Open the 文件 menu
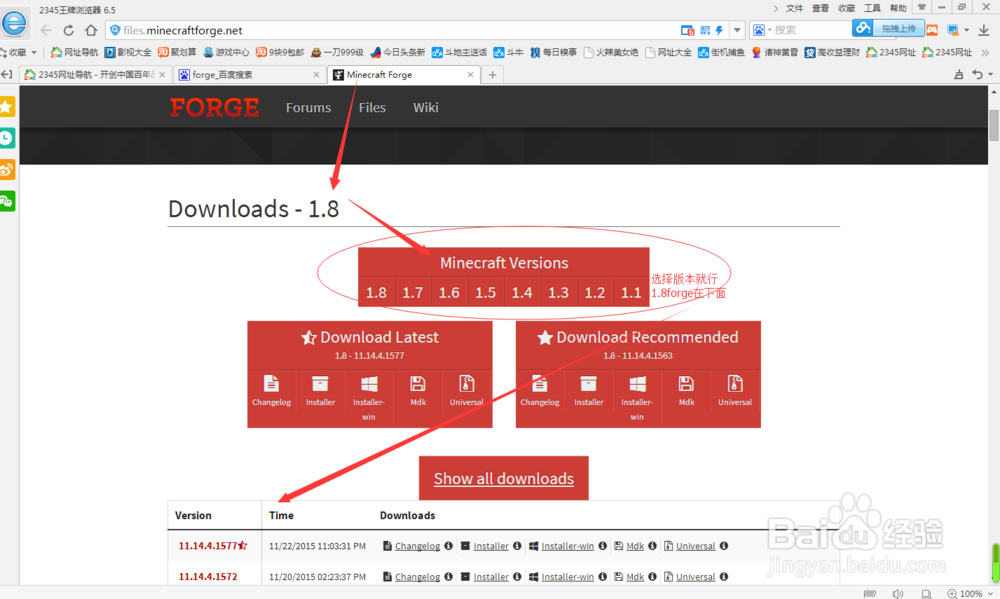 click(794, 8)
